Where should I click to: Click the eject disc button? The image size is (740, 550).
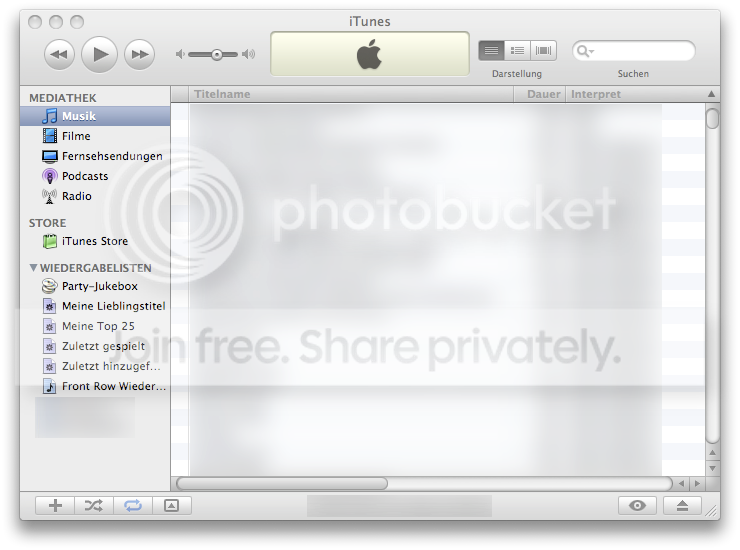(682, 506)
